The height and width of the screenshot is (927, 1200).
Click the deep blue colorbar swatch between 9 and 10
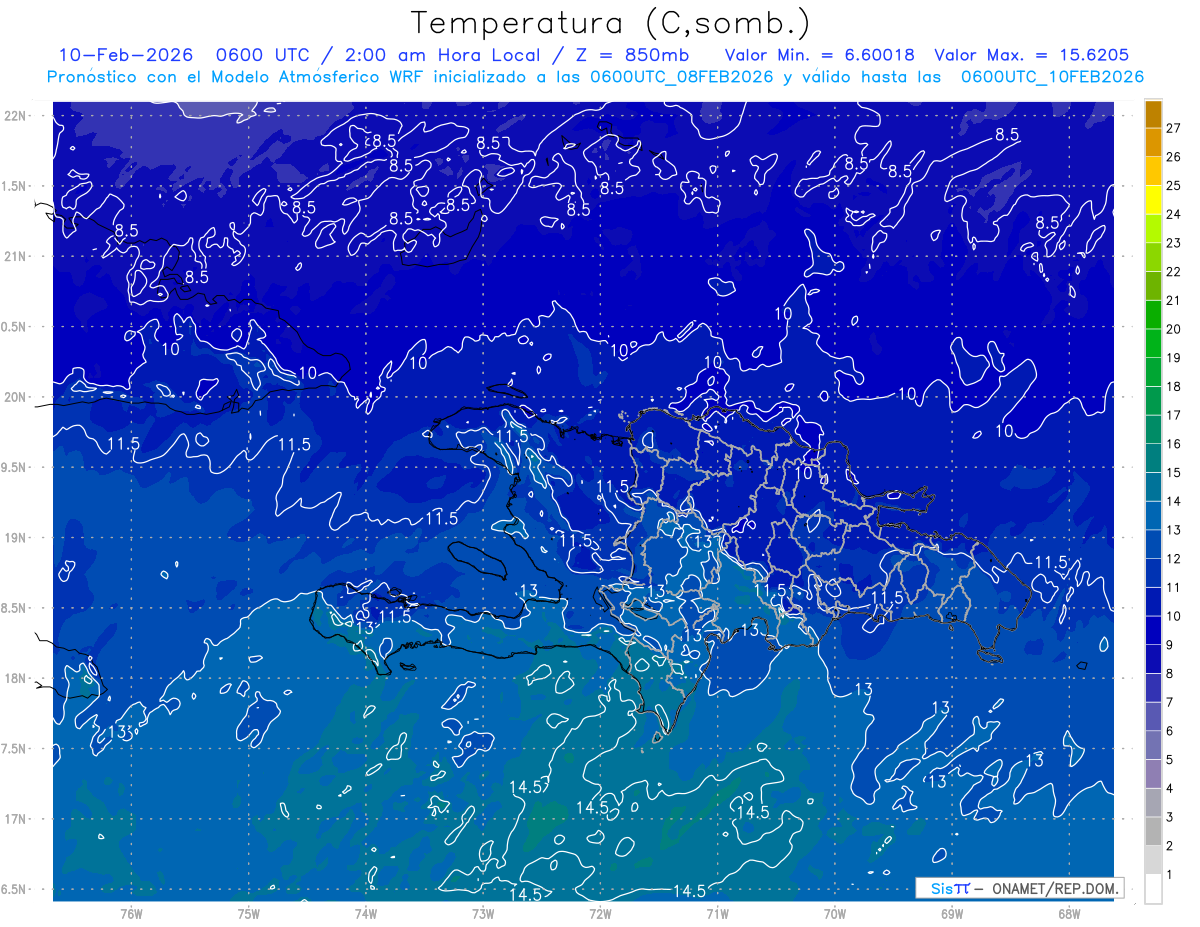coord(1153,631)
